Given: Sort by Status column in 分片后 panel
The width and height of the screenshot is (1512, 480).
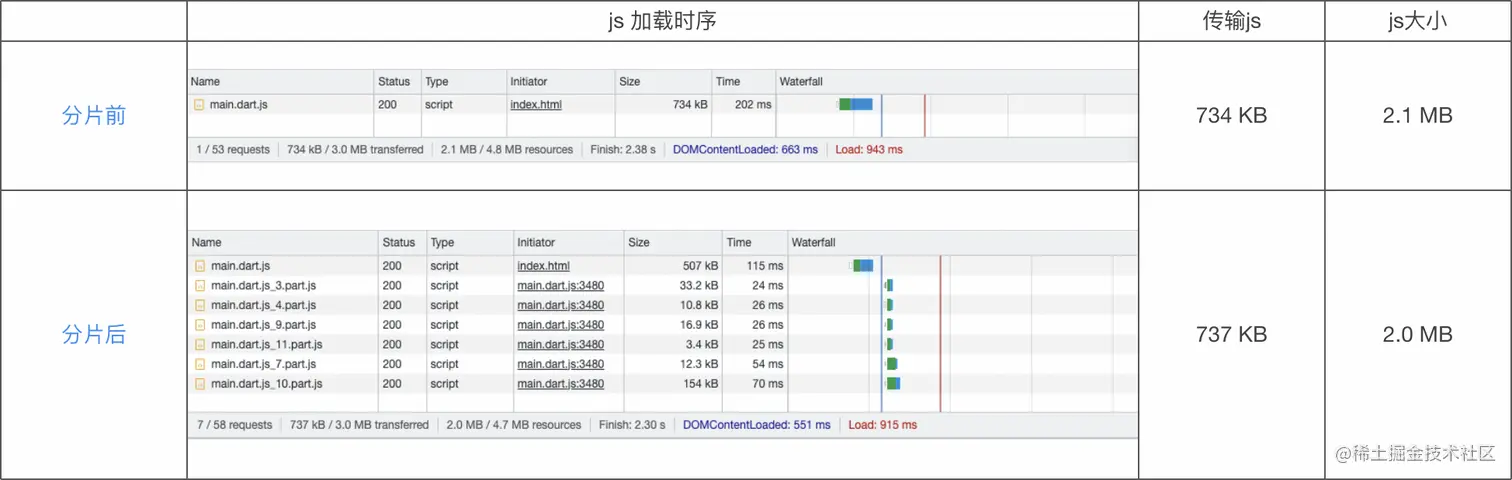Looking at the screenshot, I should tap(401, 242).
